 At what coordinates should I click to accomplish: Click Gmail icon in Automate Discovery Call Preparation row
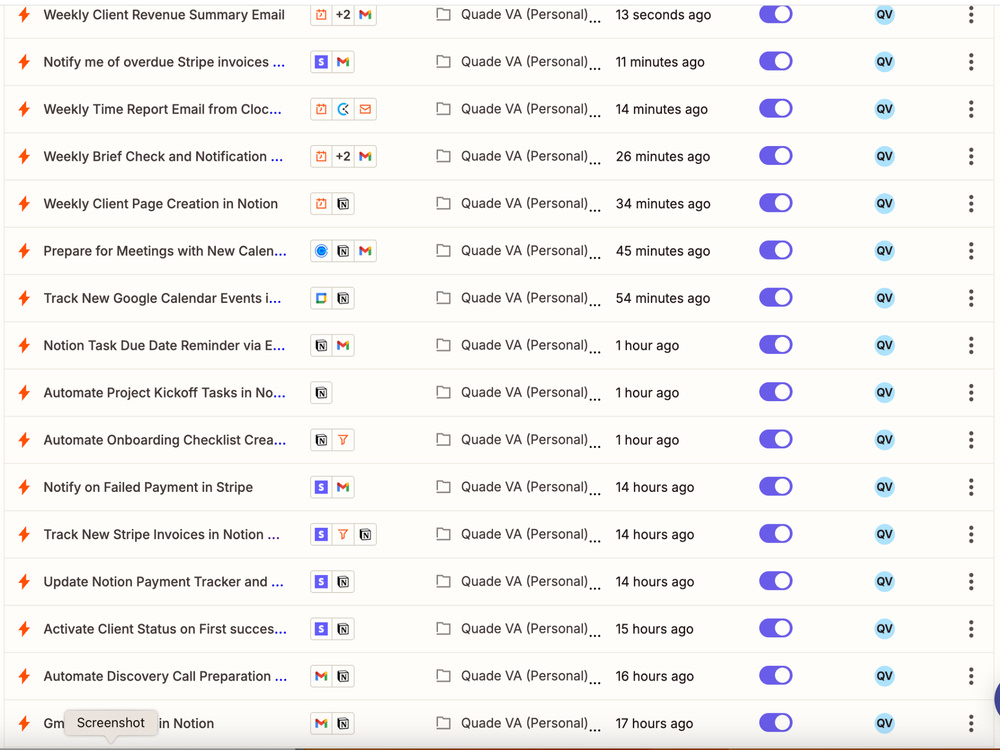click(x=321, y=675)
